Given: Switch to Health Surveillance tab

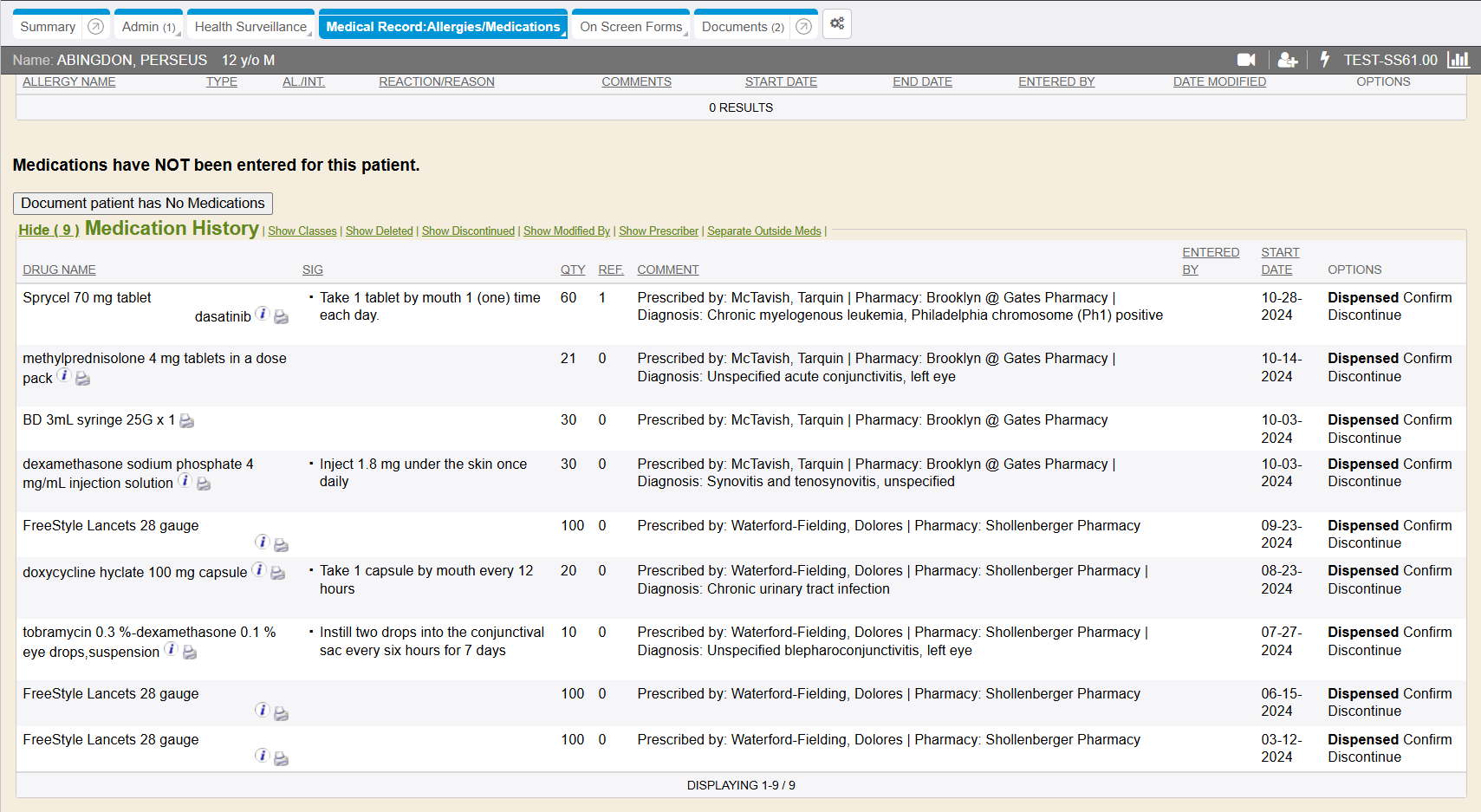Looking at the screenshot, I should [x=250, y=27].
